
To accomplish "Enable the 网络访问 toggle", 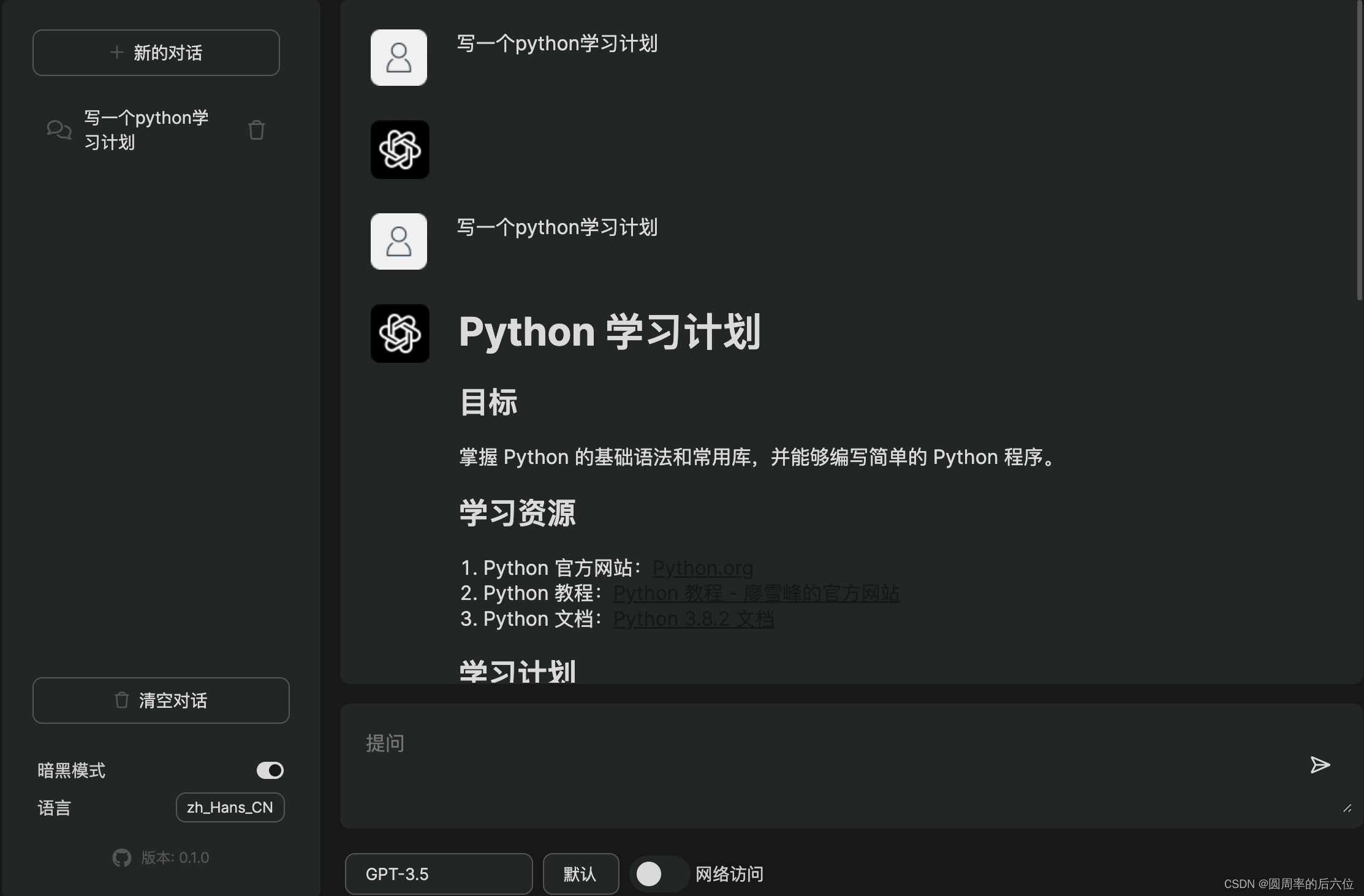I will [x=659, y=875].
